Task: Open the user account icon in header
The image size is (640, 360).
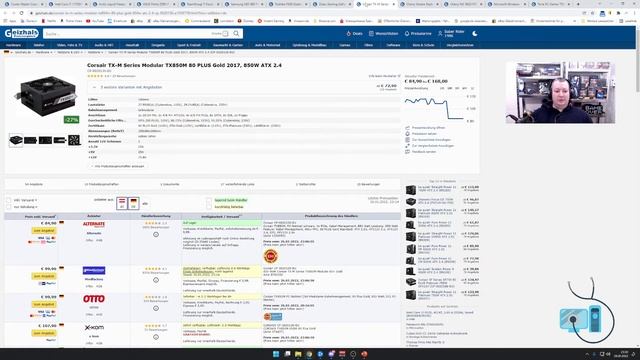Action: (440, 33)
